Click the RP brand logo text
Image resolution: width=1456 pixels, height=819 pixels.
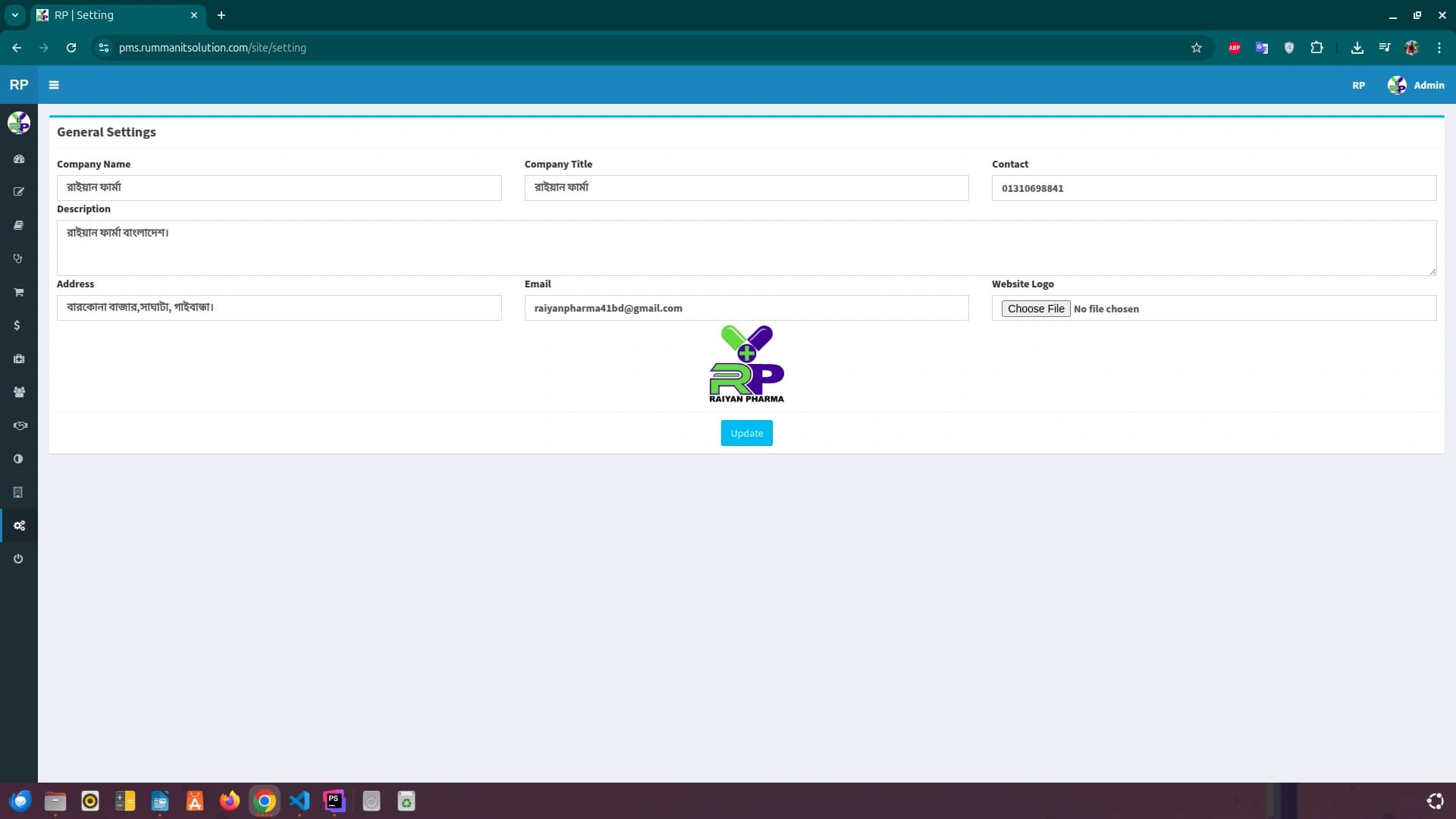(19, 85)
